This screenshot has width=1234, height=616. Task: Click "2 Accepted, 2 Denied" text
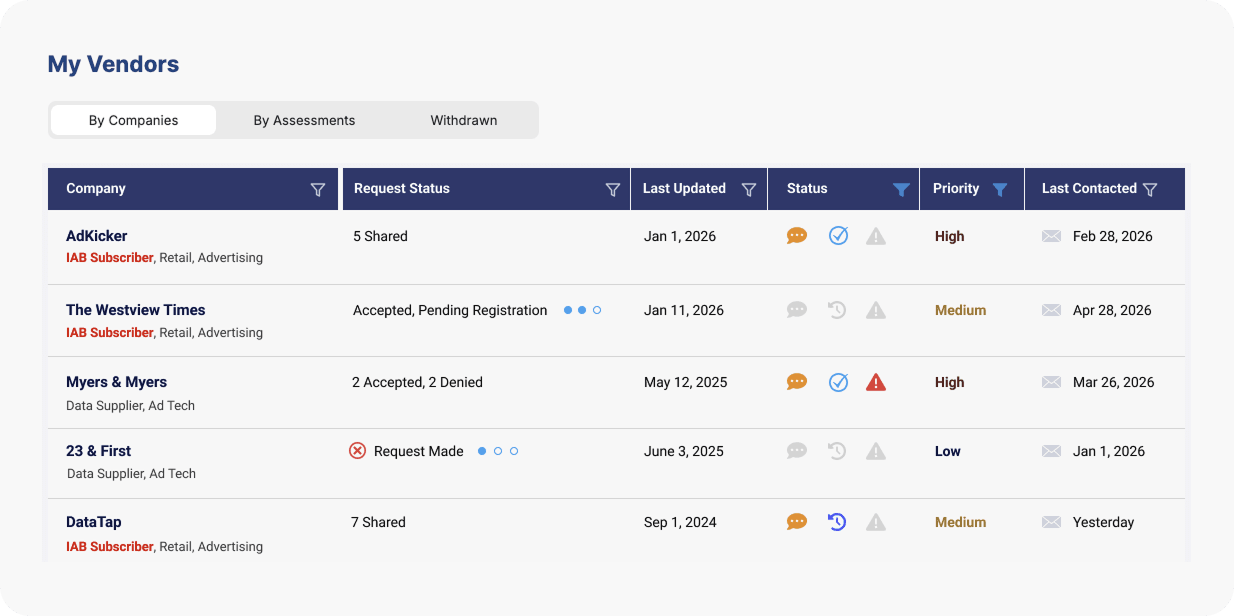click(x=417, y=382)
